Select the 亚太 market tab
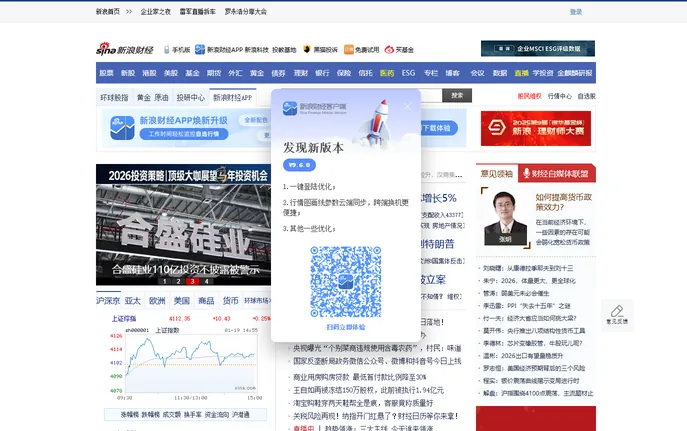This screenshot has height=431, width=687. [133, 300]
